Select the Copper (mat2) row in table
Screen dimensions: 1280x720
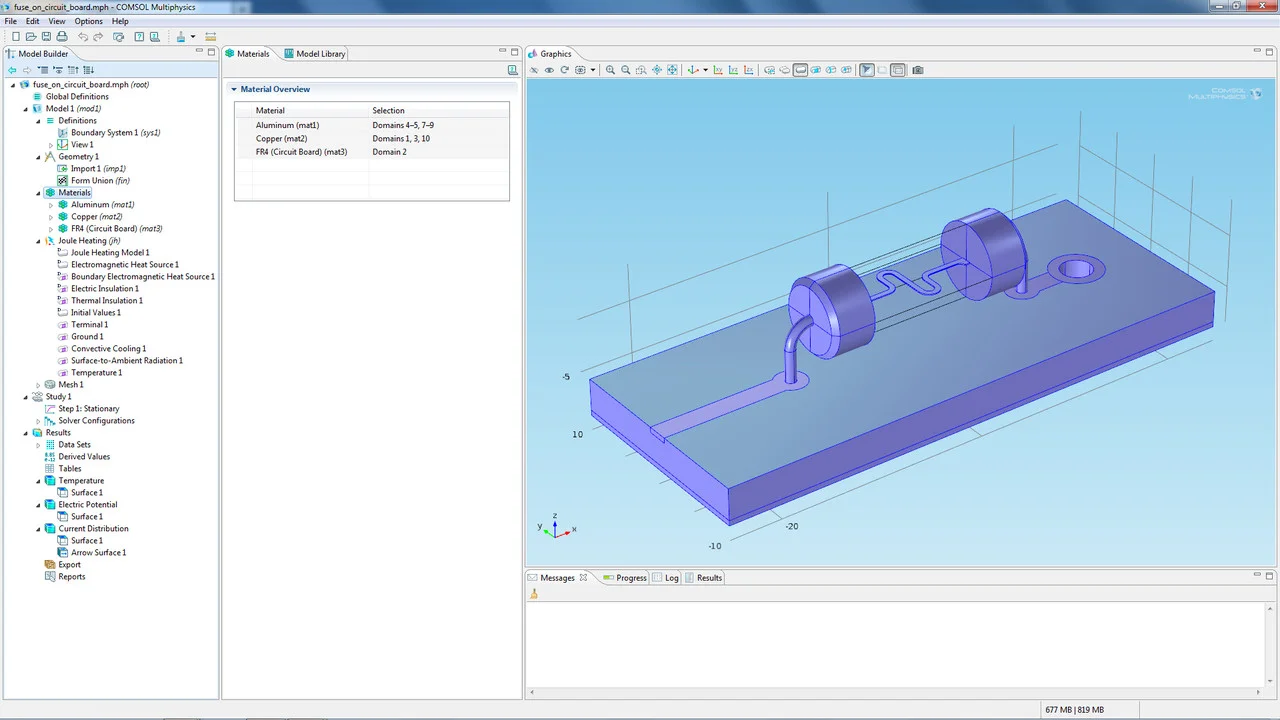tap(281, 139)
